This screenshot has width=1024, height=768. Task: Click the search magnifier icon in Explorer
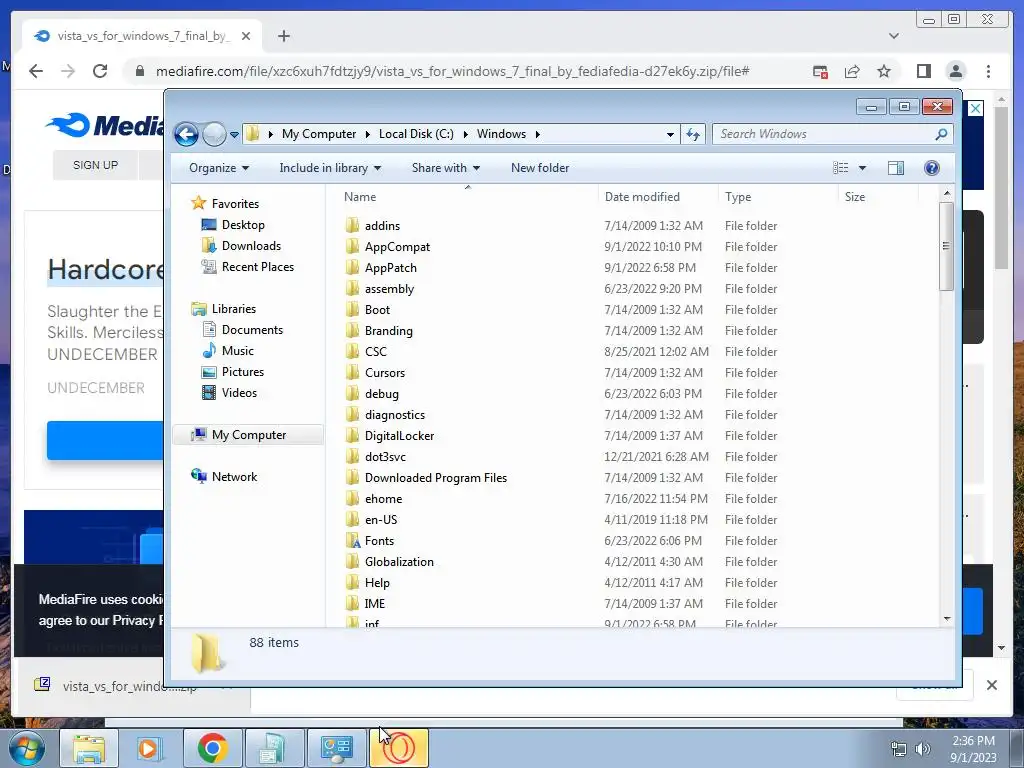(x=941, y=134)
